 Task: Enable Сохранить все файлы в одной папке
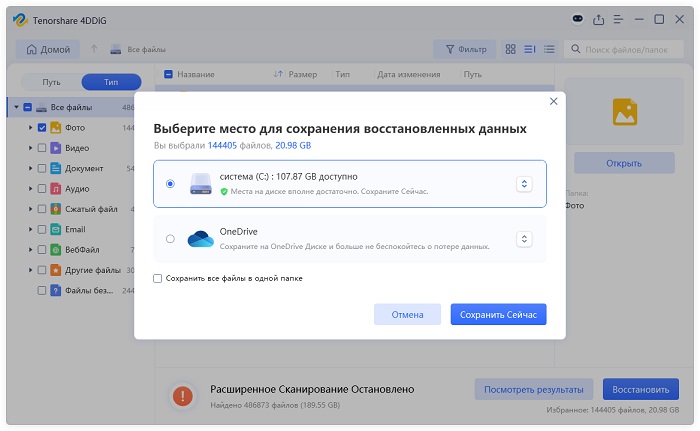coord(157,279)
